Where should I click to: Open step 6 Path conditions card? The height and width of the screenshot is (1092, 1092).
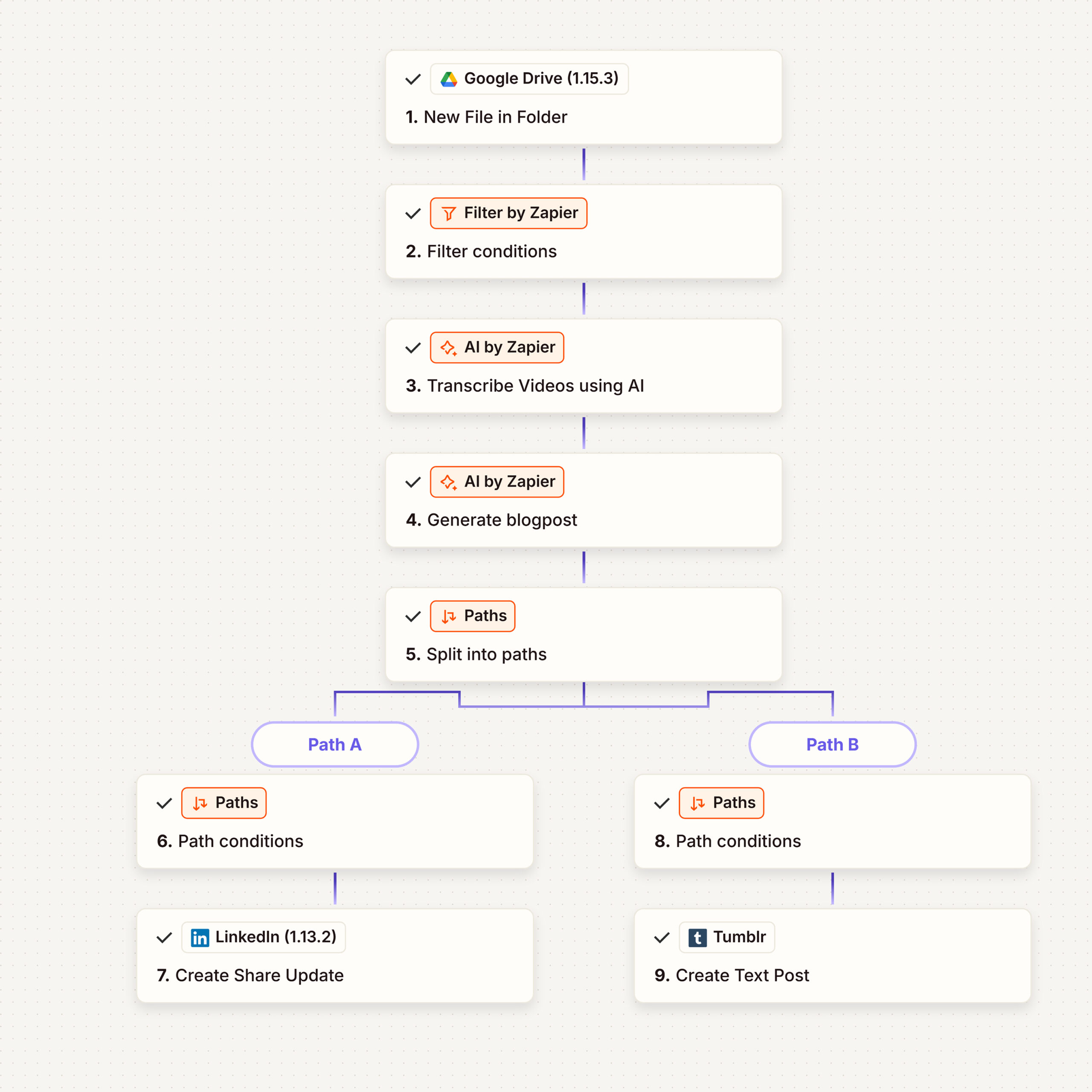[334, 841]
